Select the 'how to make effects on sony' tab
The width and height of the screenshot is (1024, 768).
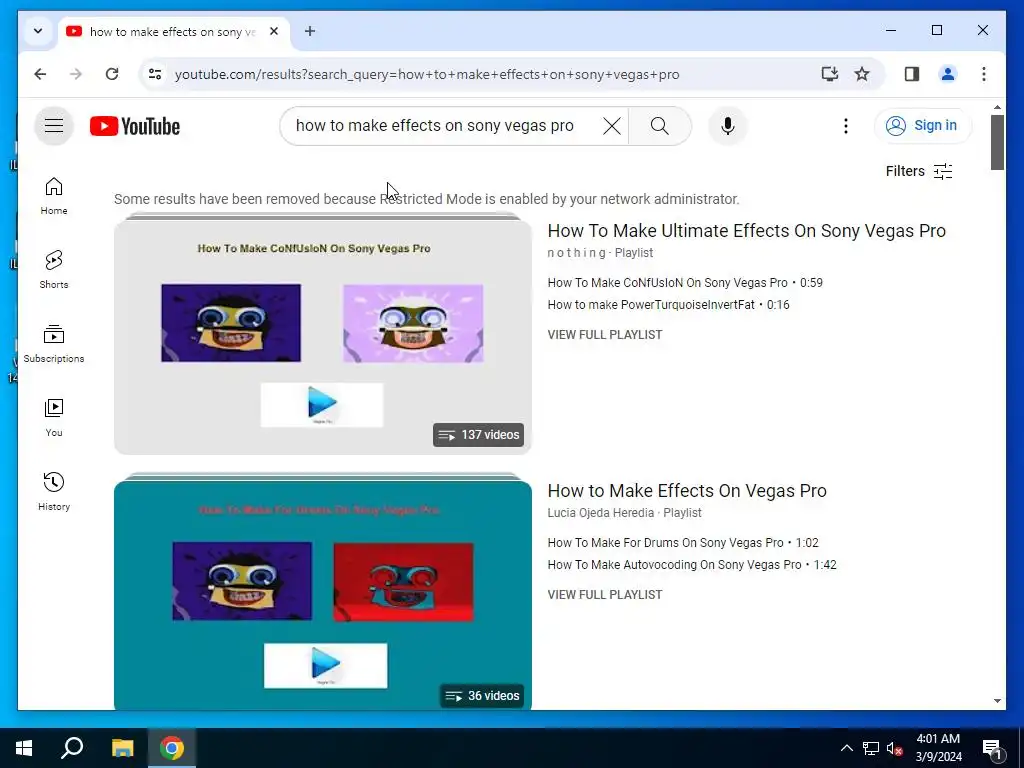click(x=174, y=31)
